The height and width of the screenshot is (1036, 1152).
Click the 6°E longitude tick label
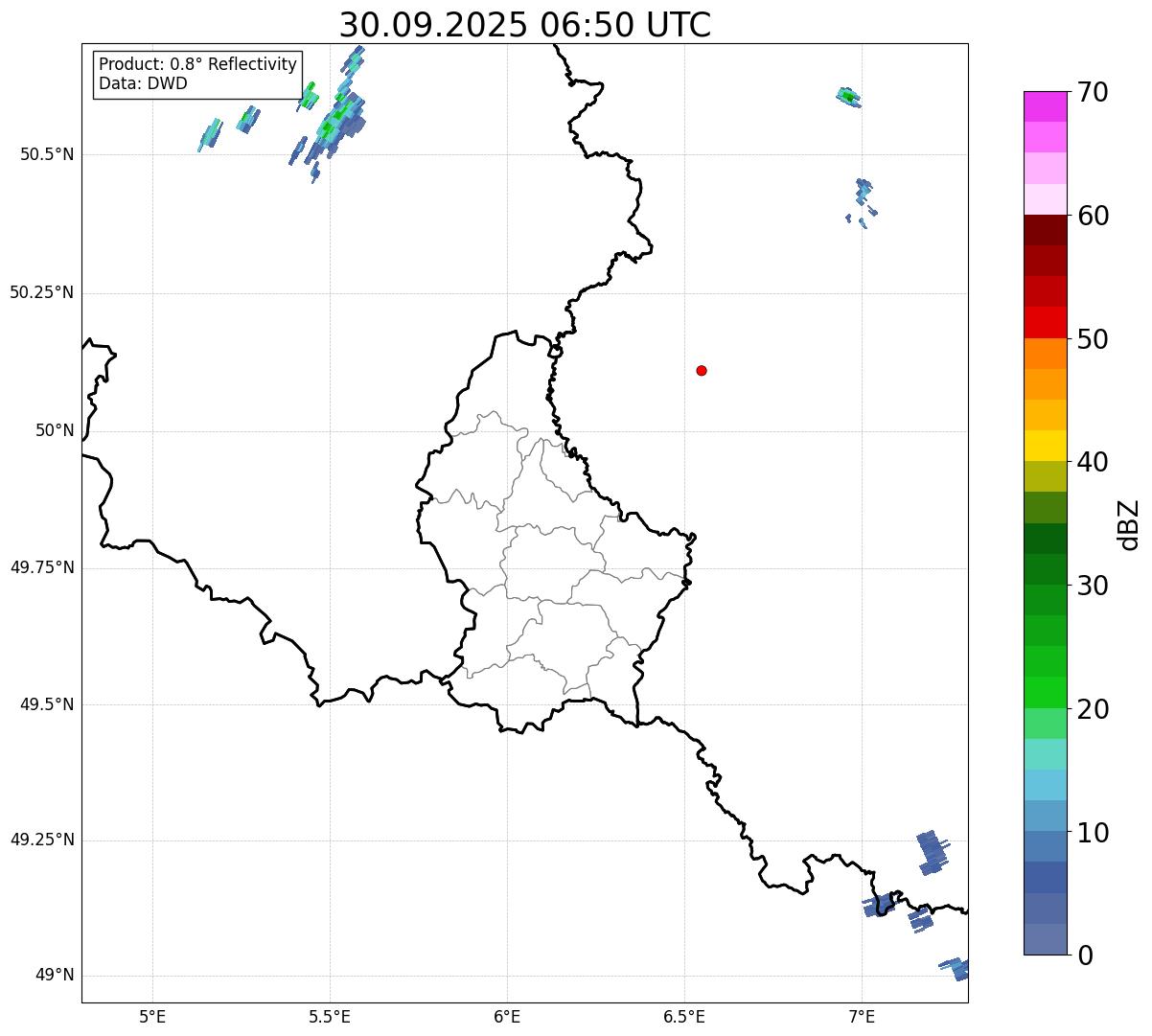click(x=507, y=1016)
